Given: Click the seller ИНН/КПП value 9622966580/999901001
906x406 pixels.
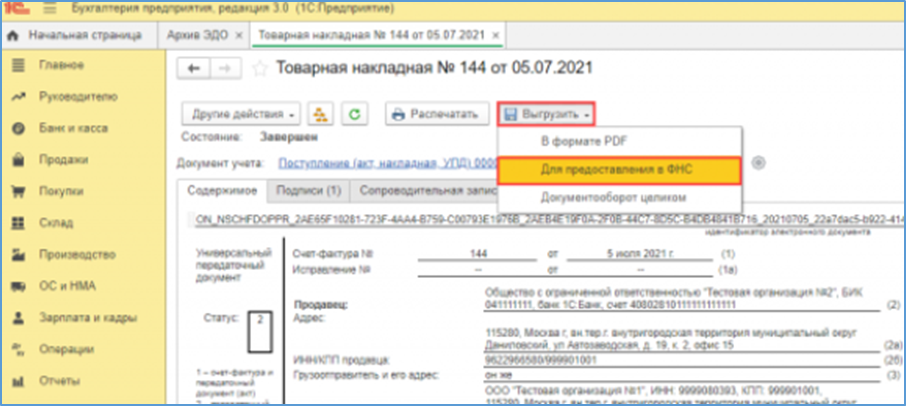Looking at the screenshot, I should 541,360.
